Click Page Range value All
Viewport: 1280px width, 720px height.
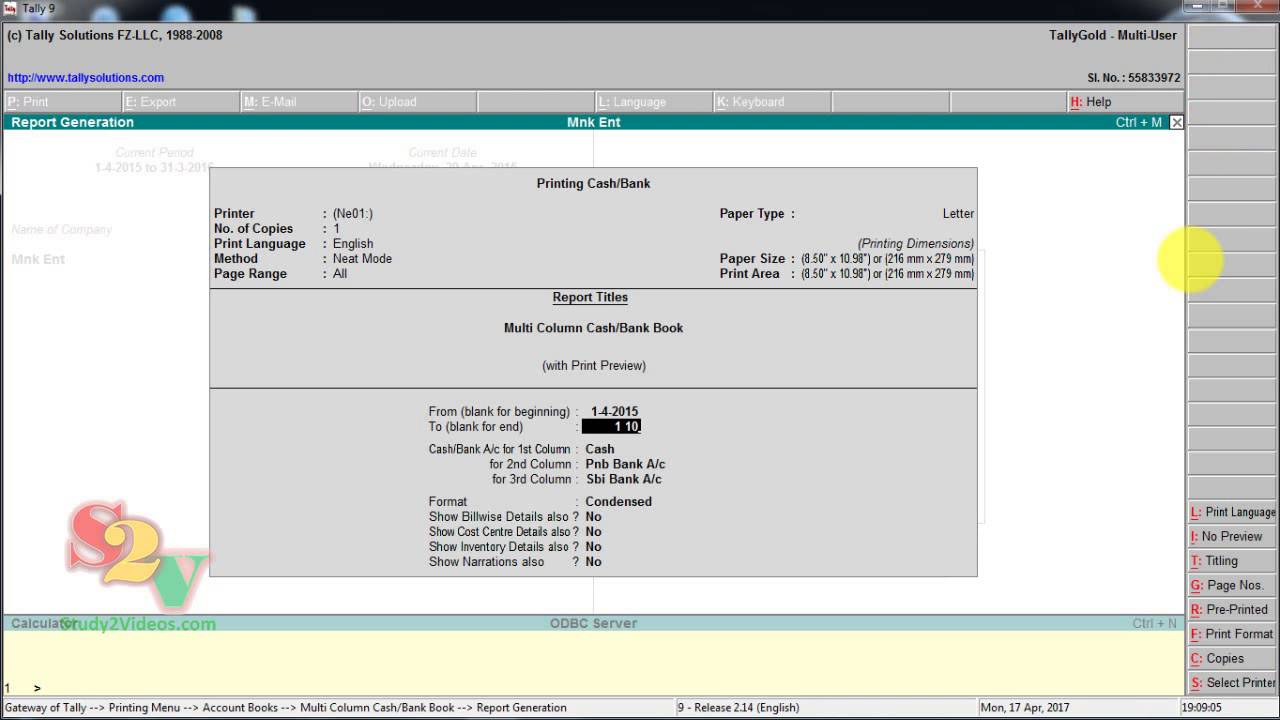tap(340, 274)
